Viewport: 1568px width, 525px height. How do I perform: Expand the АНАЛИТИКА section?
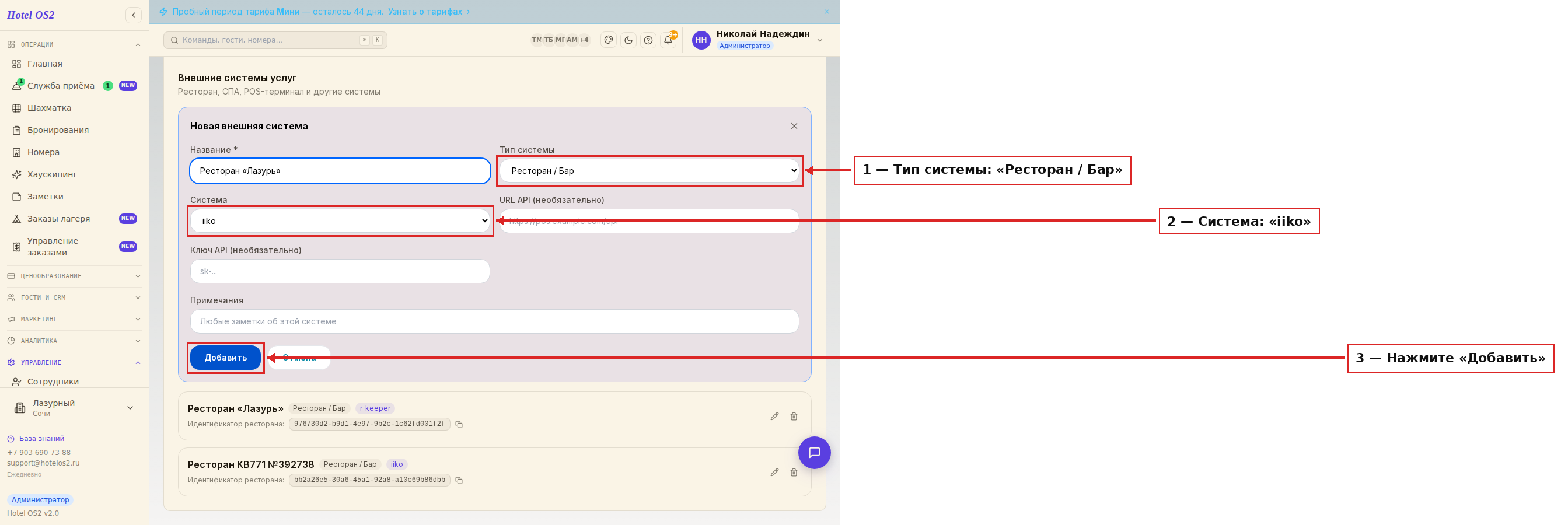[x=74, y=341]
